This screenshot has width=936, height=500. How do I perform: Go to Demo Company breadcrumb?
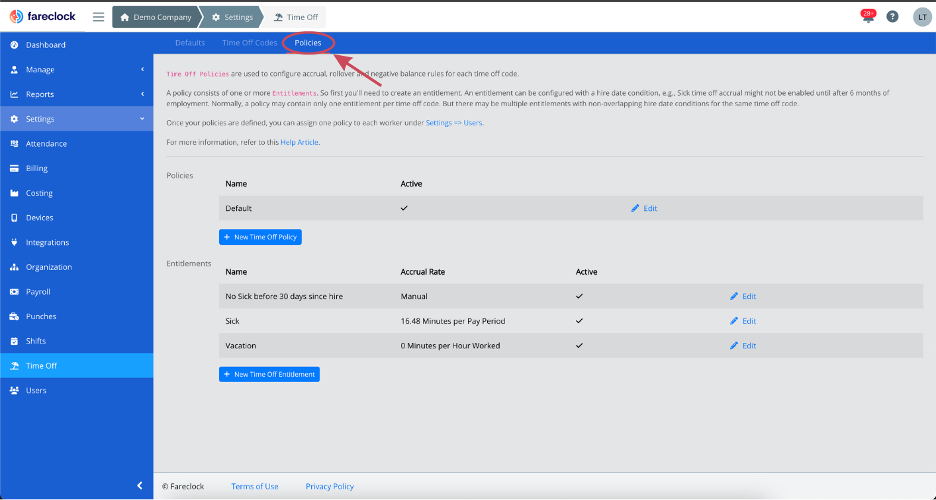[x=156, y=17]
